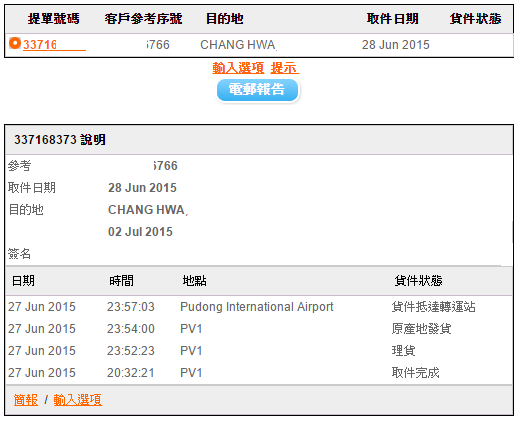The height and width of the screenshot is (421, 519).
Task: Click the 337168373 說明 panel heading
Action: [x=60, y=140]
